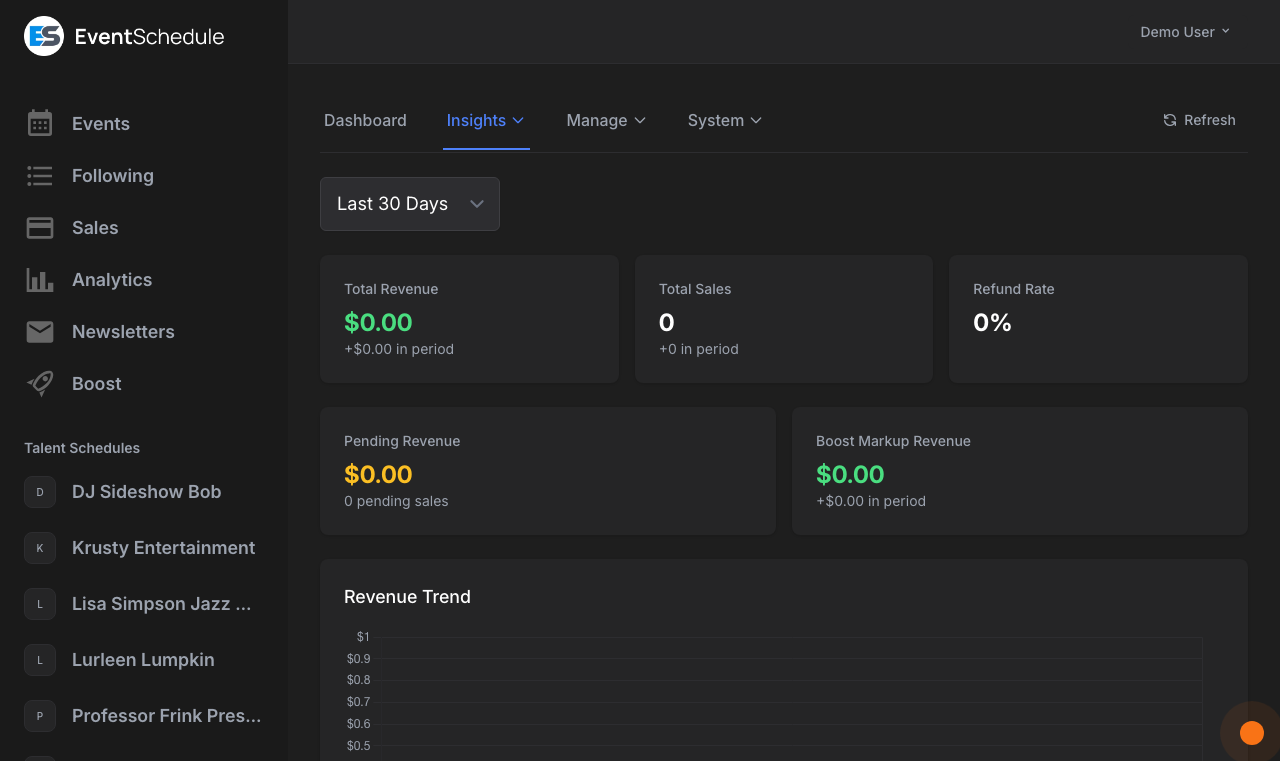Open Sales via the credit card icon
This screenshot has width=1280, height=761.
tap(40, 228)
